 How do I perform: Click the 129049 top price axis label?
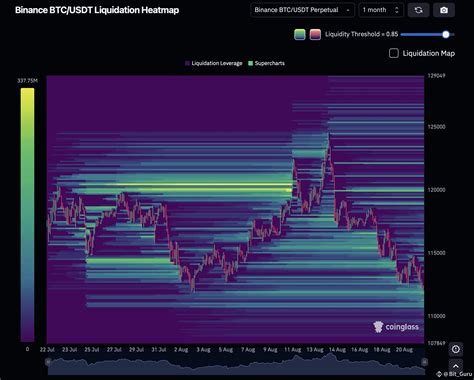436,76
